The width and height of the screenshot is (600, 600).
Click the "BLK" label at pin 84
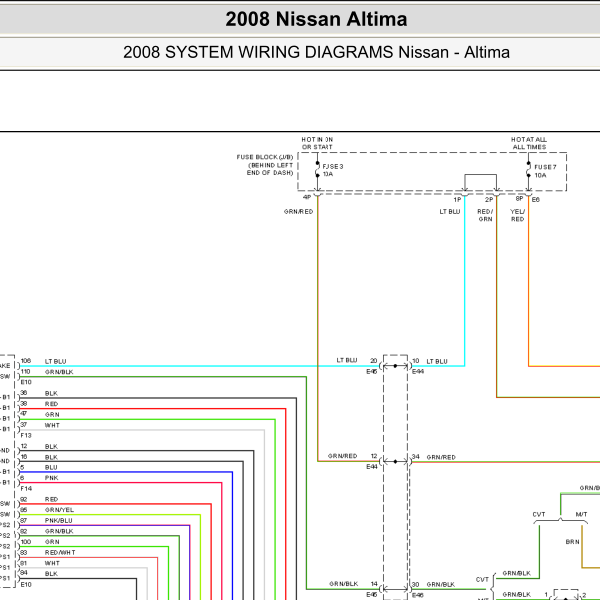[51, 574]
